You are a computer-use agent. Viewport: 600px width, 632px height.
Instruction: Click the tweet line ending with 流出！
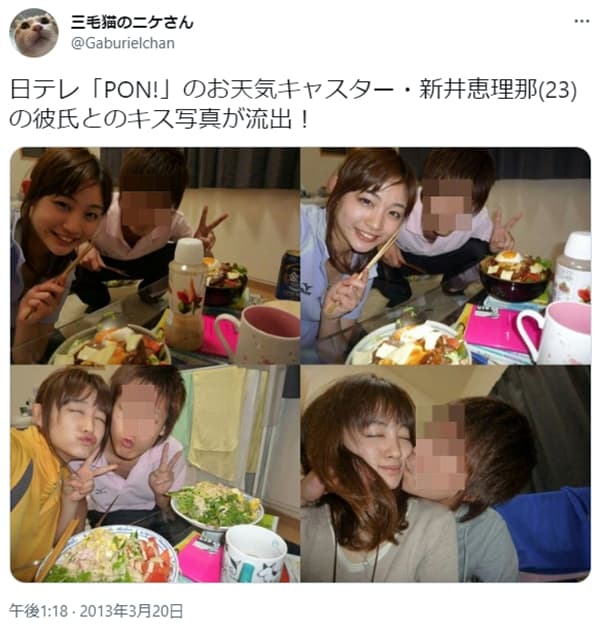159,119
